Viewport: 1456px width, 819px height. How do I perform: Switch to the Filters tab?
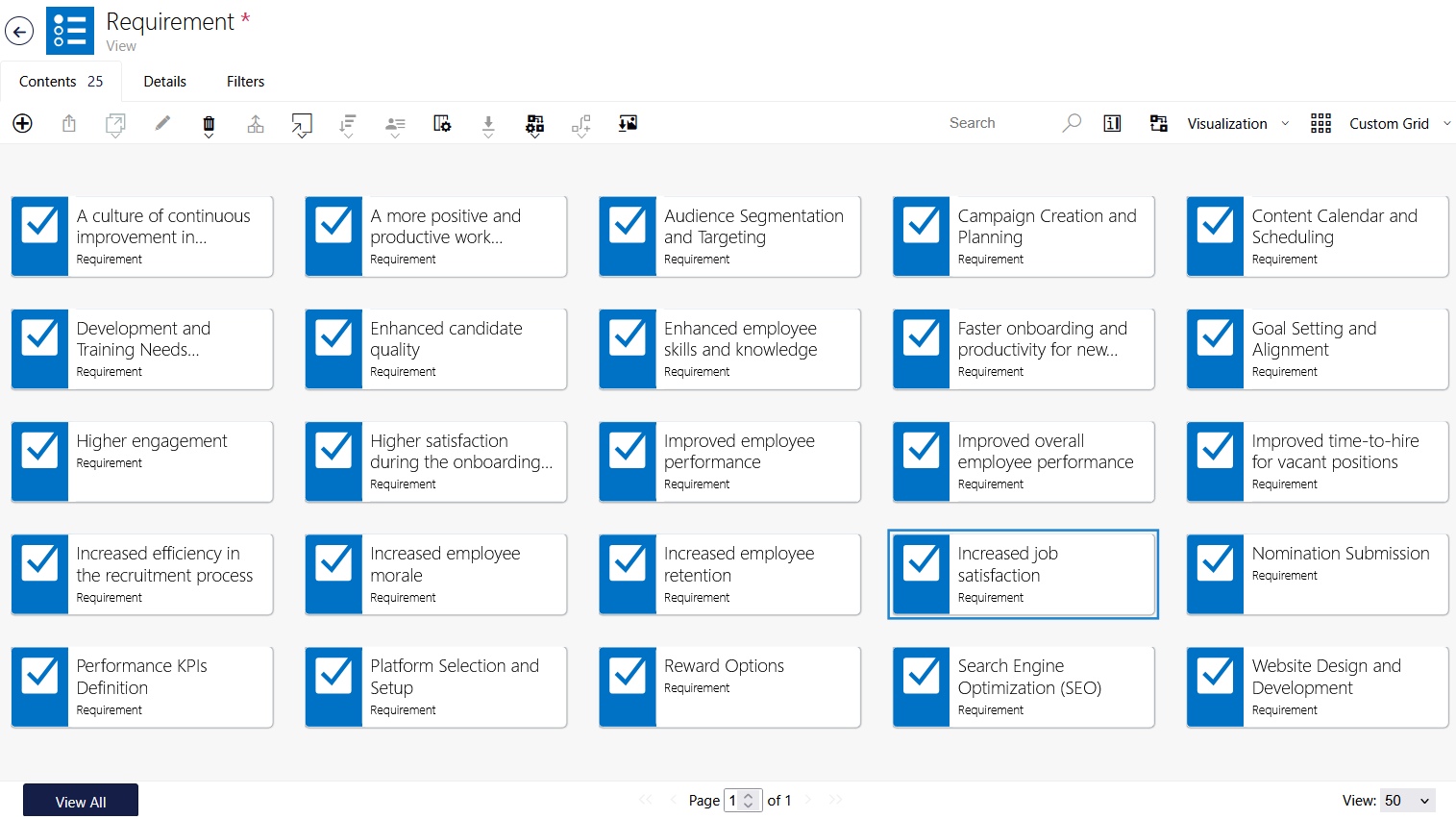(245, 82)
